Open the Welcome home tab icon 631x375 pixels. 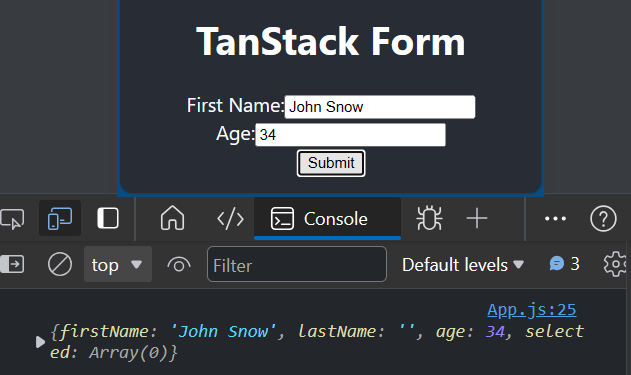[173, 218]
